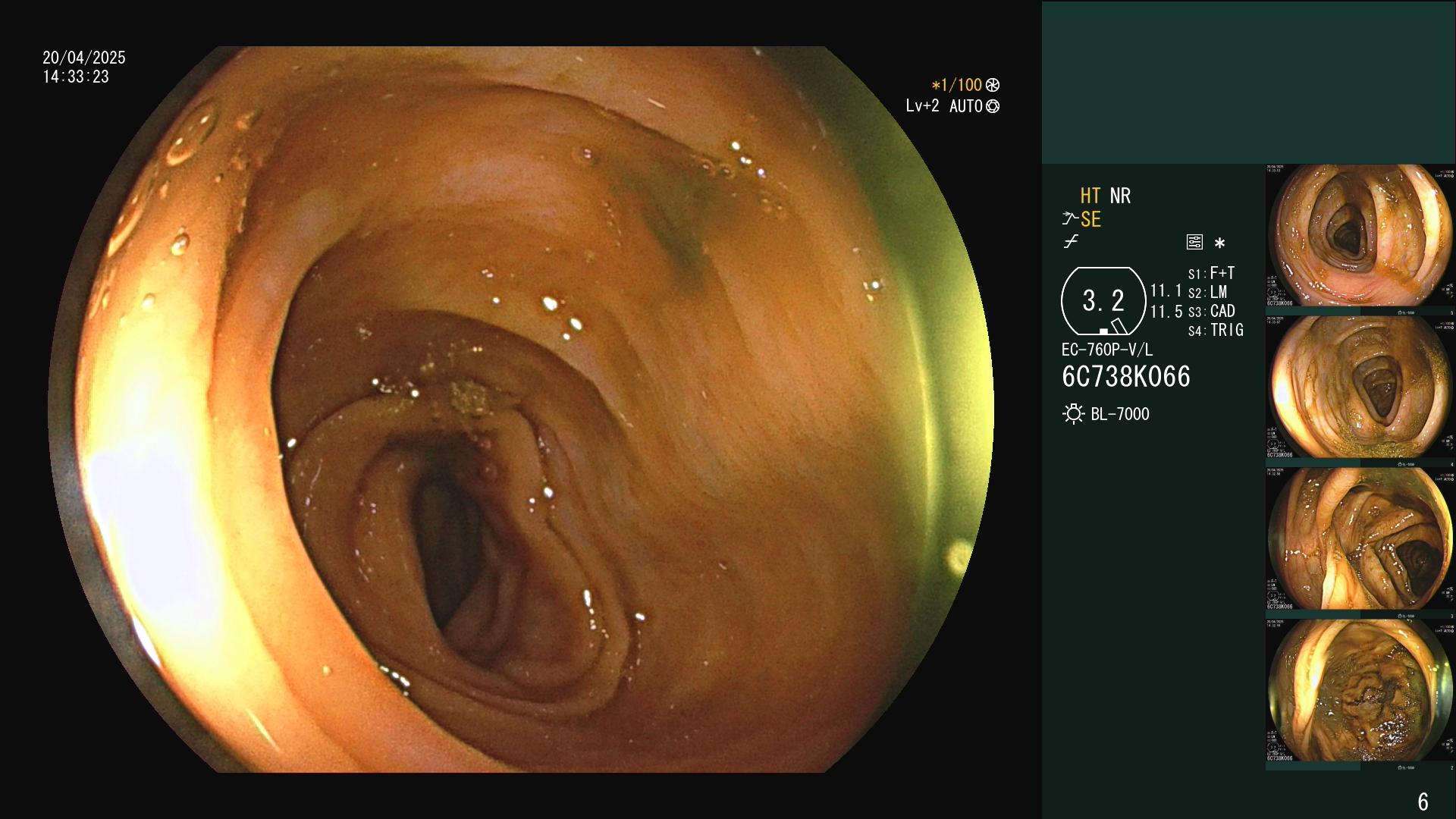This screenshot has width=1456, height=819.
Task: Click the 11.1 diameter value
Action: pos(1166,290)
